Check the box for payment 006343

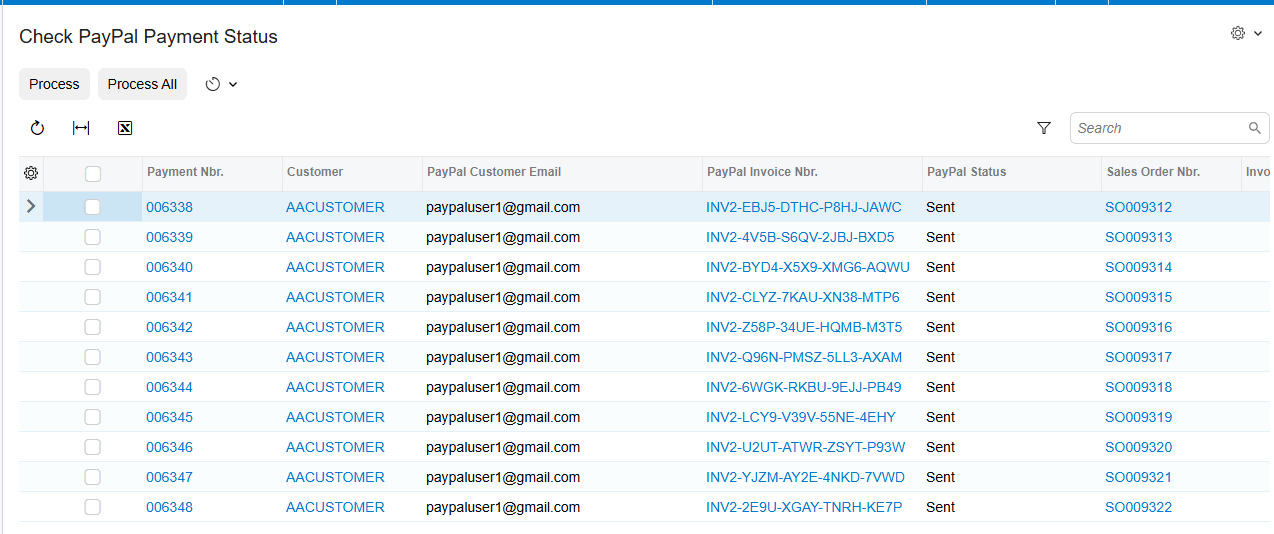tap(93, 357)
